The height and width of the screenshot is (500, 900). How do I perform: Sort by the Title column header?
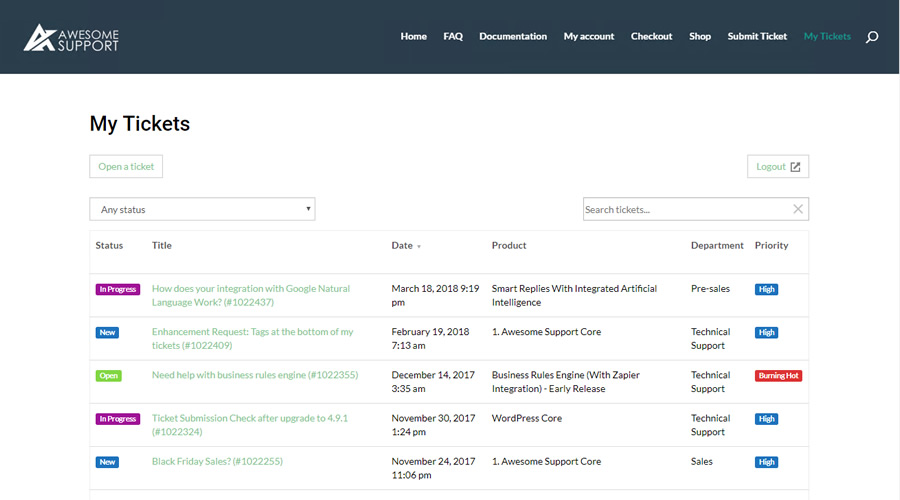tap(162, 245)
